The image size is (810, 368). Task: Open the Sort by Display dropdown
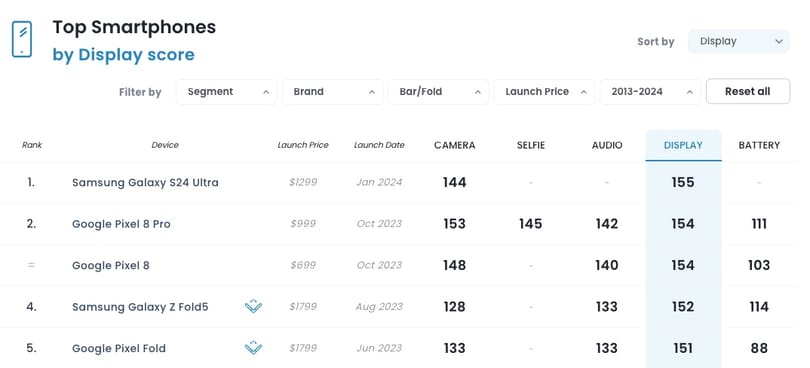pyautogui.click(x=739, y=41)
